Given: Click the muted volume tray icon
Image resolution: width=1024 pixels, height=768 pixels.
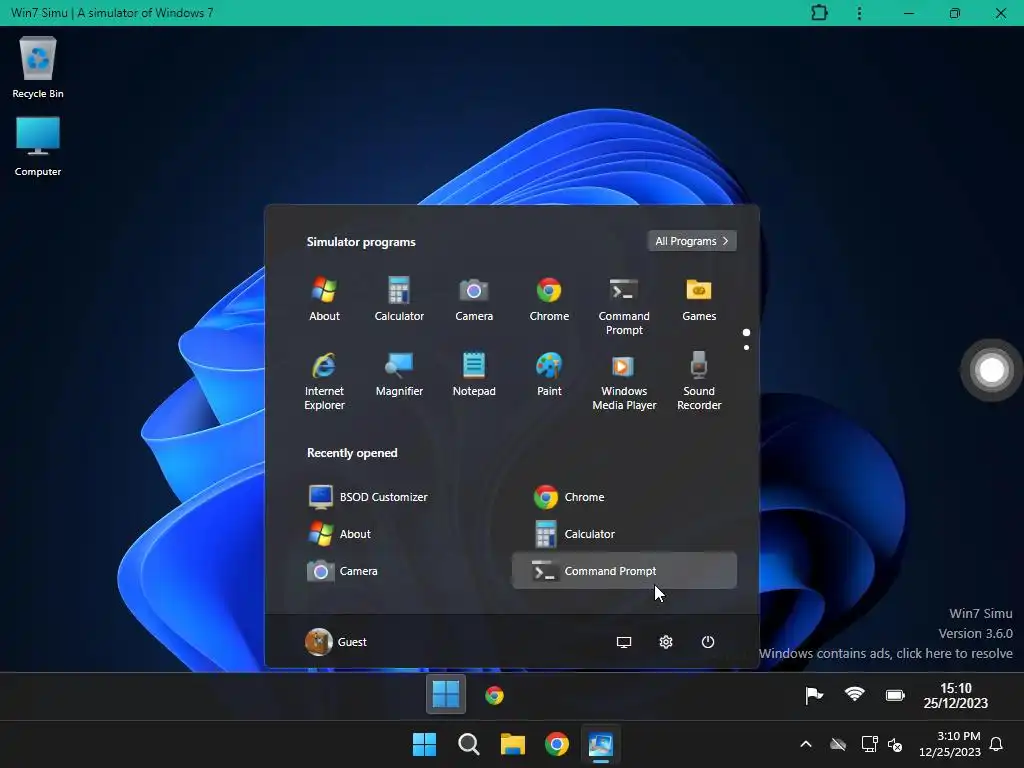Looking at the screenshot, I should click(895, 744).
